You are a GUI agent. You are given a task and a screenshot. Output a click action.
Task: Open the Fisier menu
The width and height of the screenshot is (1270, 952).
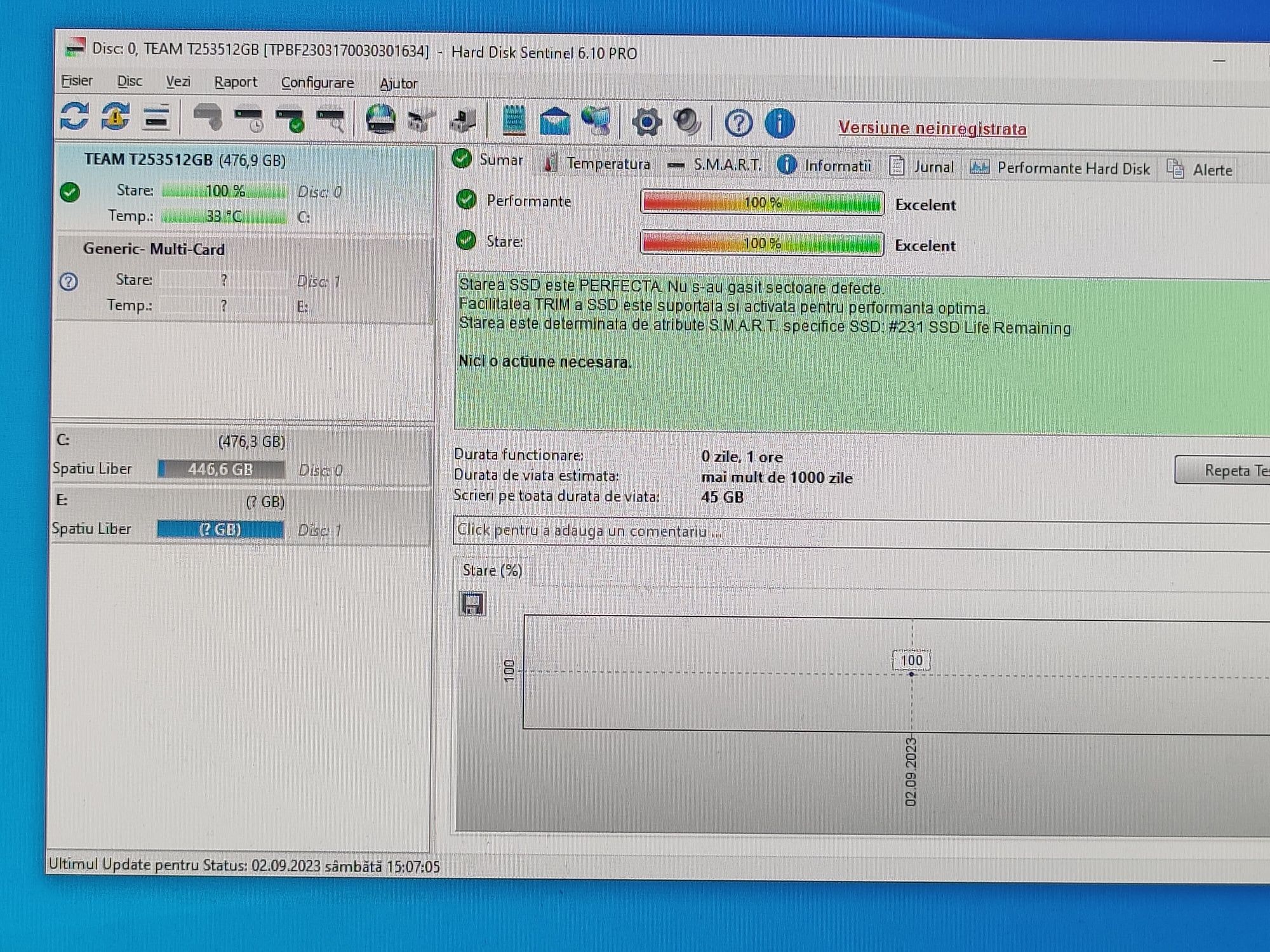pos(77,81)
